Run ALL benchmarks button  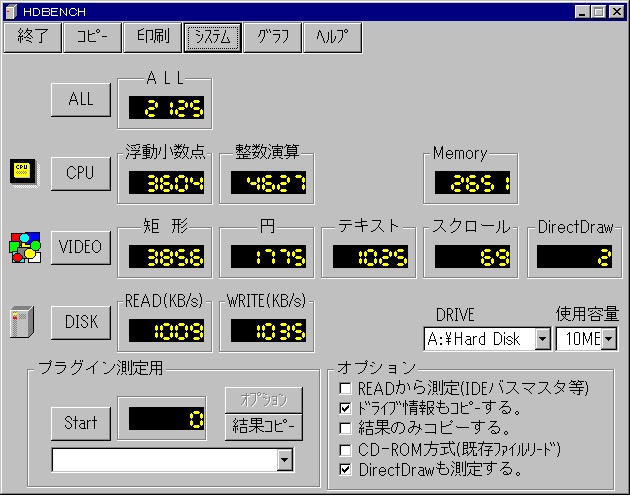81,99
